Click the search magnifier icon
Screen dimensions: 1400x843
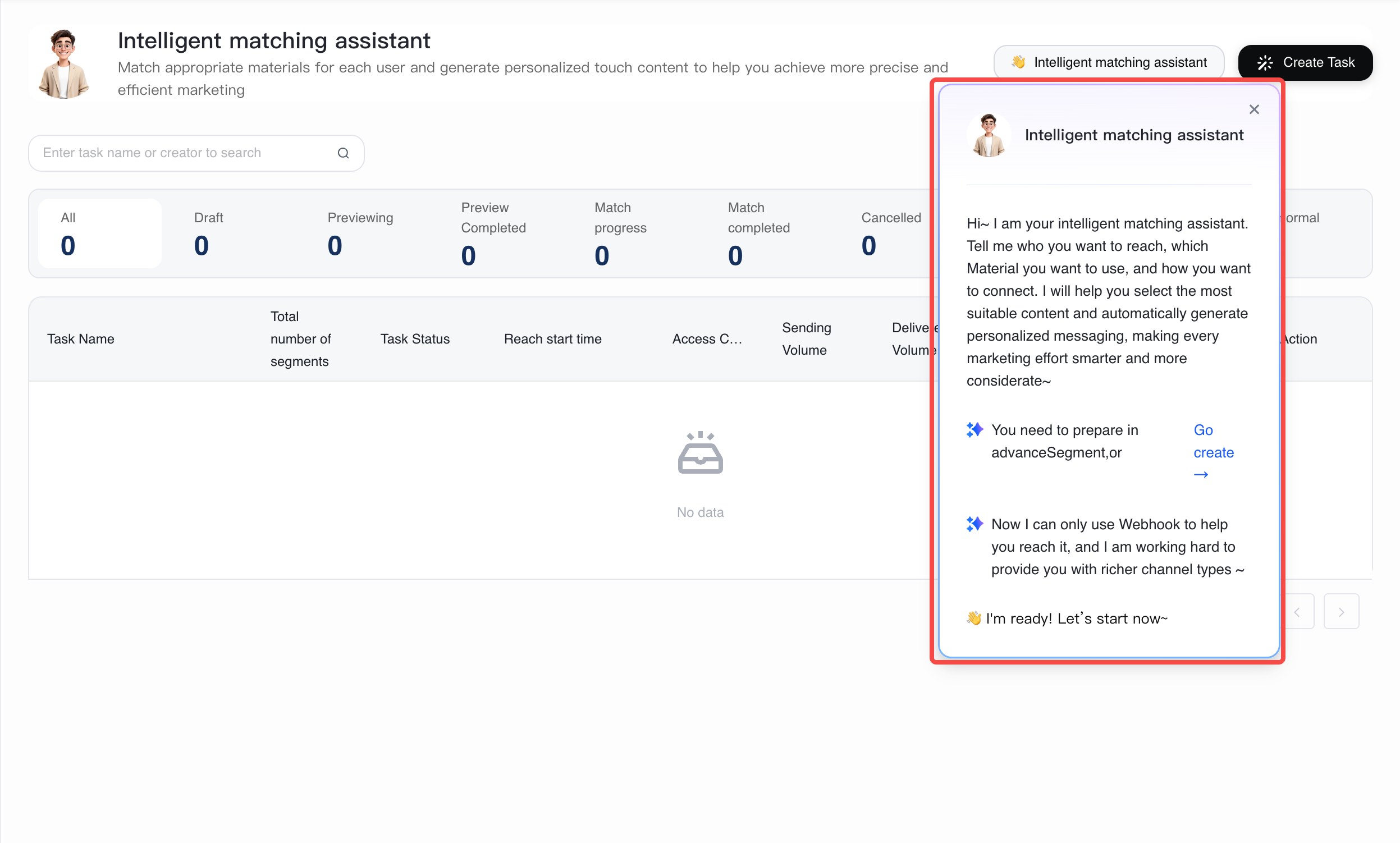343,153
